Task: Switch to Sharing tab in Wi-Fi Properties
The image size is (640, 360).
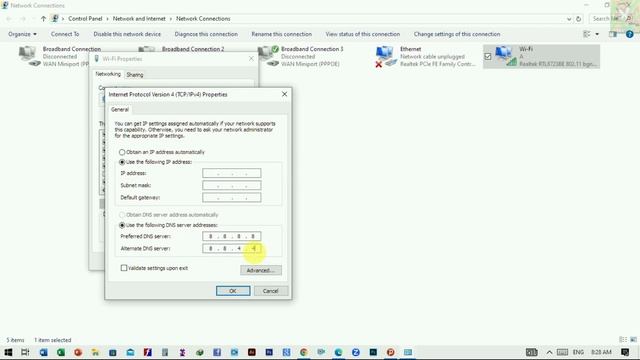Action: [135, 75]
